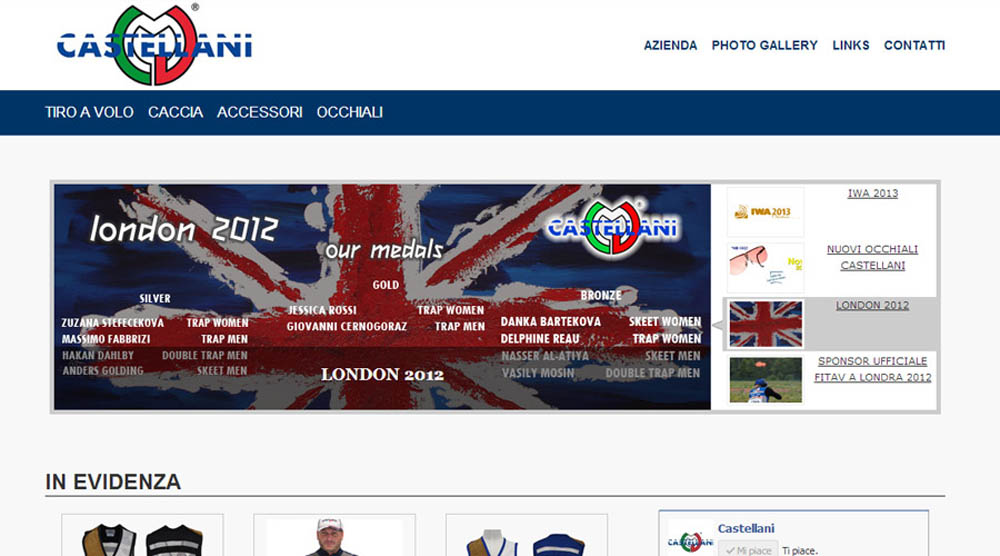Viewport: 1000px width, 556px height.
Task: Open the IWA 2013 link
Action: (x=872, y=193)
